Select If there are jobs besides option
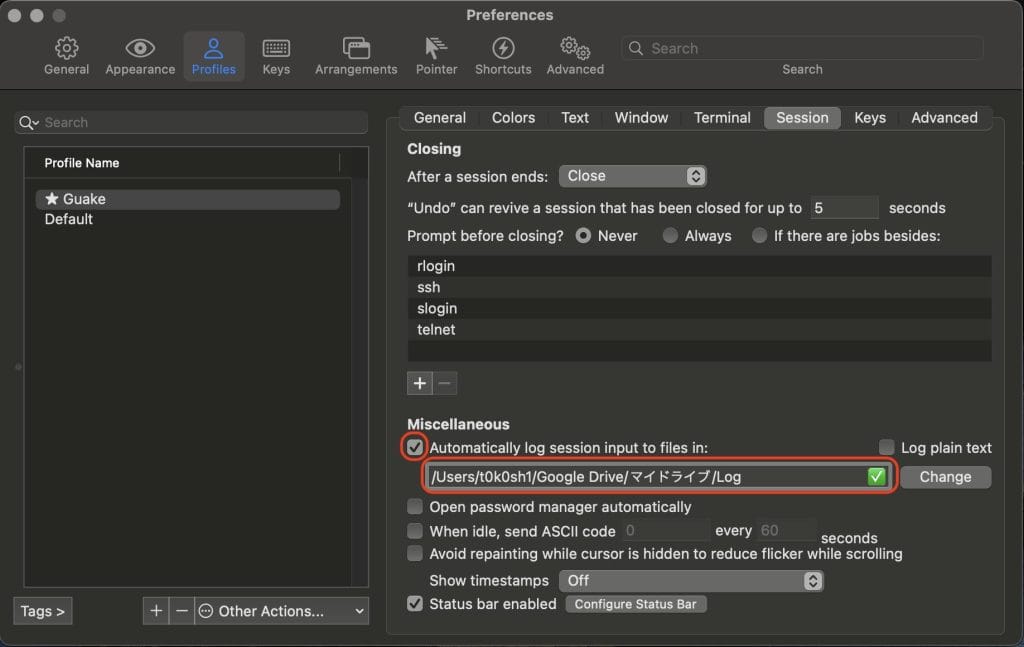The width and height of the screenshot is (1024, 647). (x=760, y=236)
